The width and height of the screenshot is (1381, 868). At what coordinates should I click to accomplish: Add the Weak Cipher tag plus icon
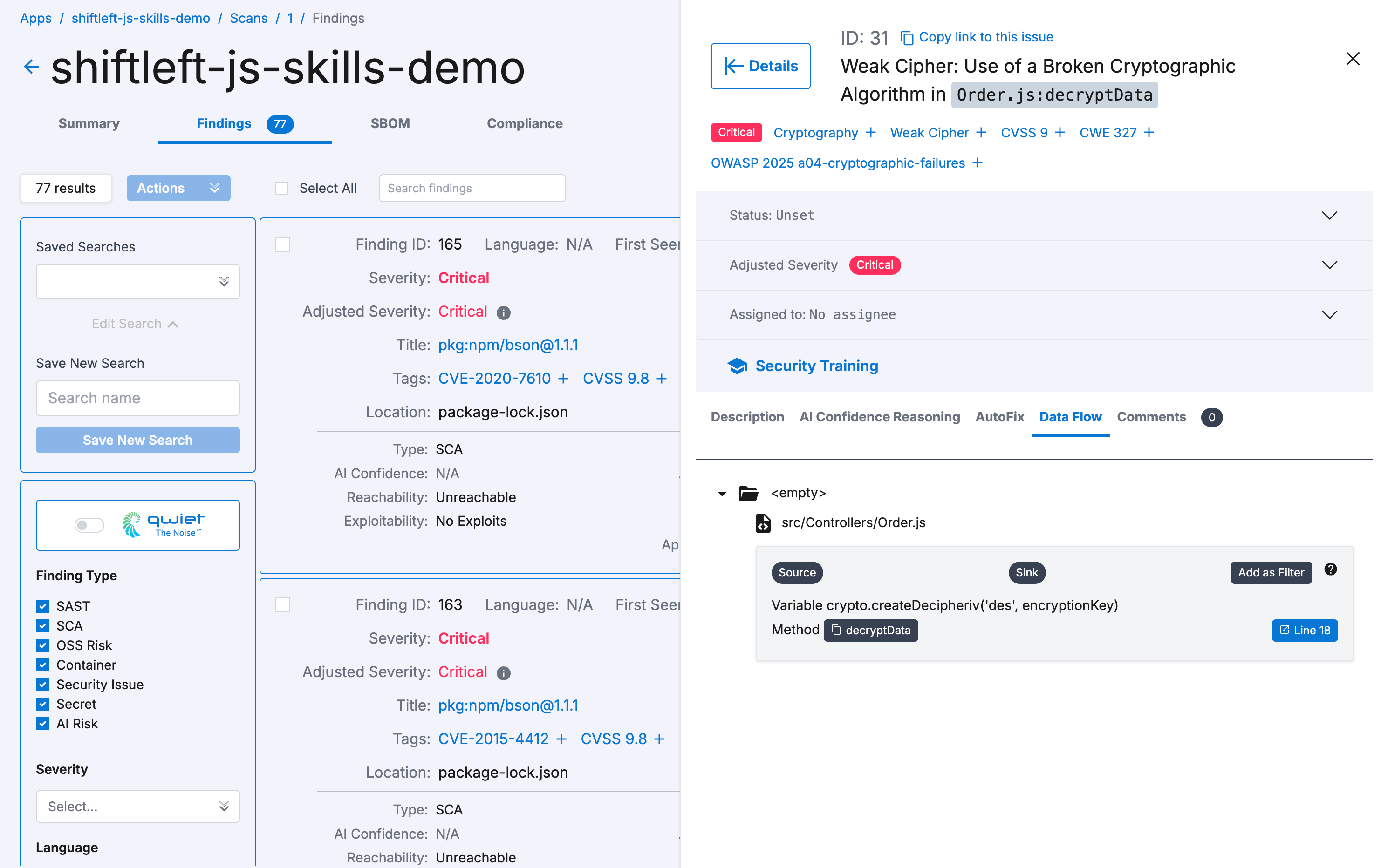[x=981, y=132]
